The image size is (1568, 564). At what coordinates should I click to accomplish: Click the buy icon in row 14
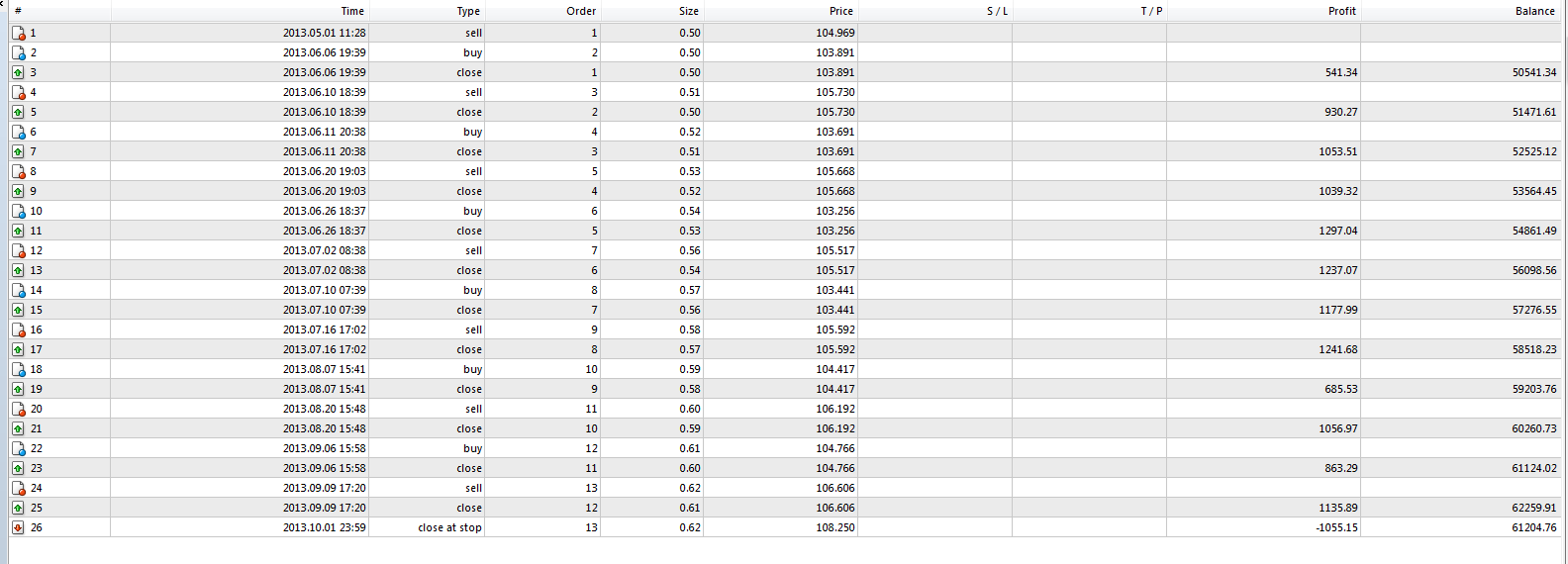click(18, 290)
